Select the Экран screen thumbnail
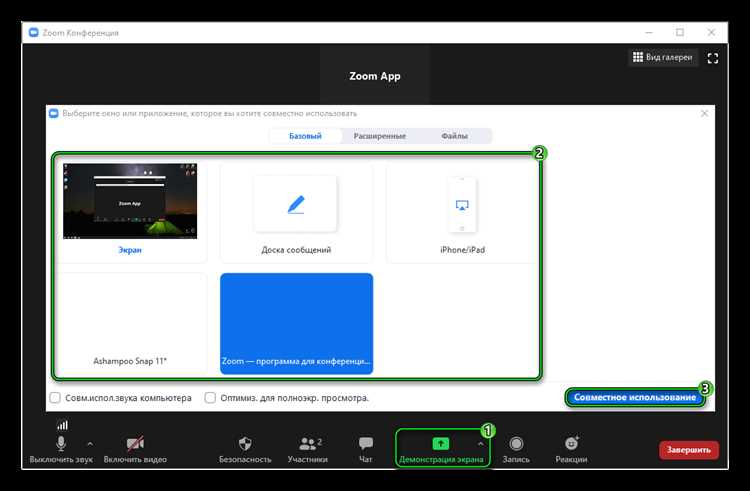750x491 pixels. coord(130,210)
